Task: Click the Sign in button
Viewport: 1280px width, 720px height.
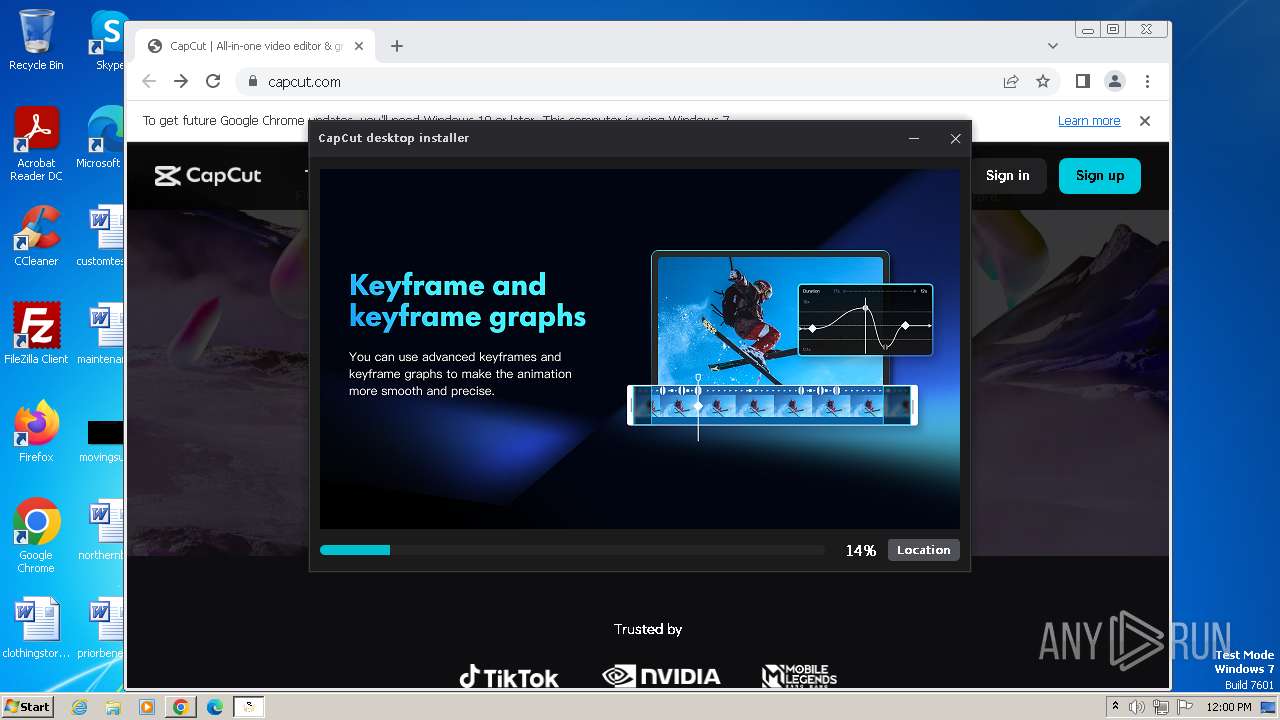Action: tap(1007, 175)
